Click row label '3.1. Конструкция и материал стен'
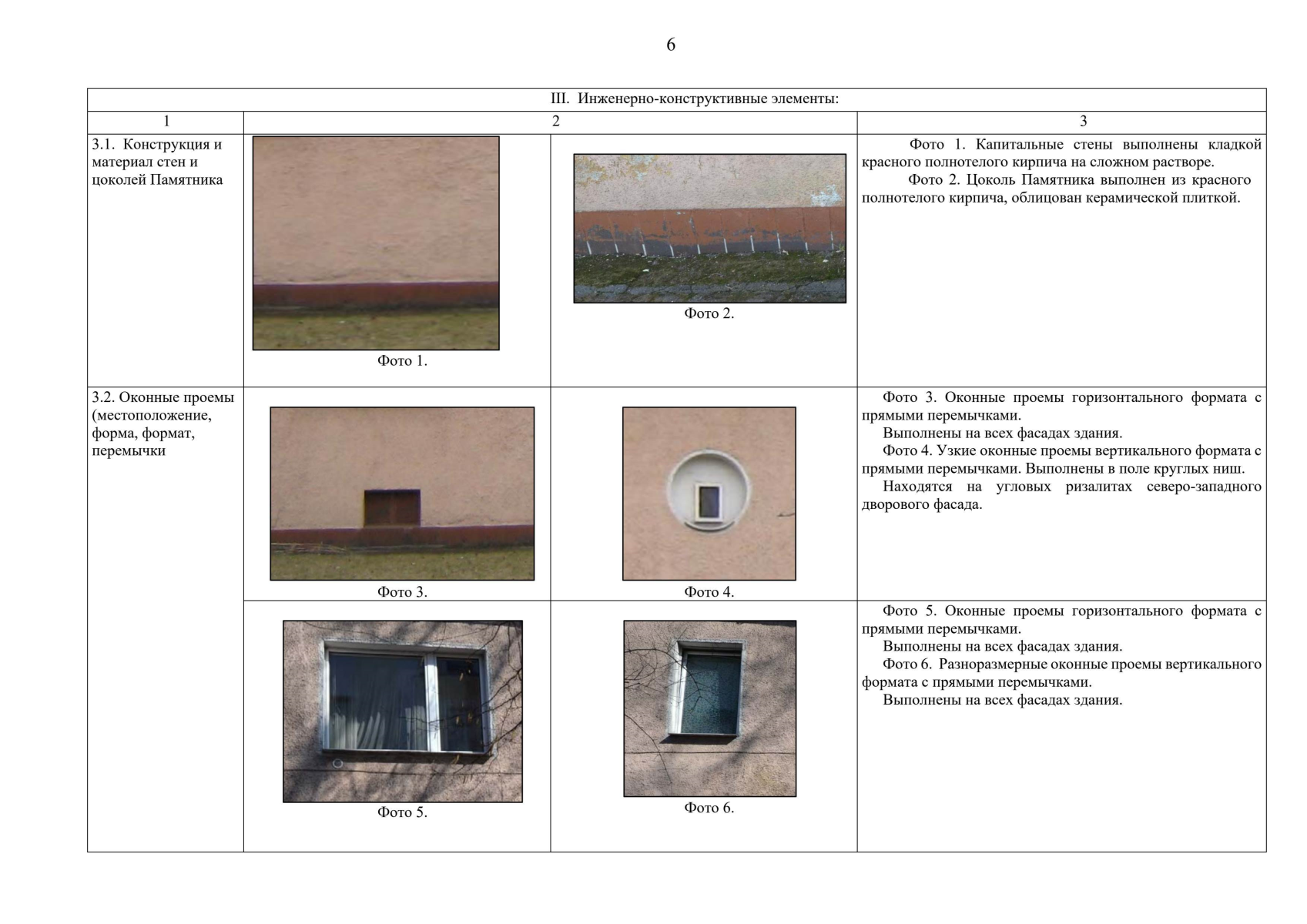Image resolution: width=1307 pixels, height=924 pixels. (157, 153)
